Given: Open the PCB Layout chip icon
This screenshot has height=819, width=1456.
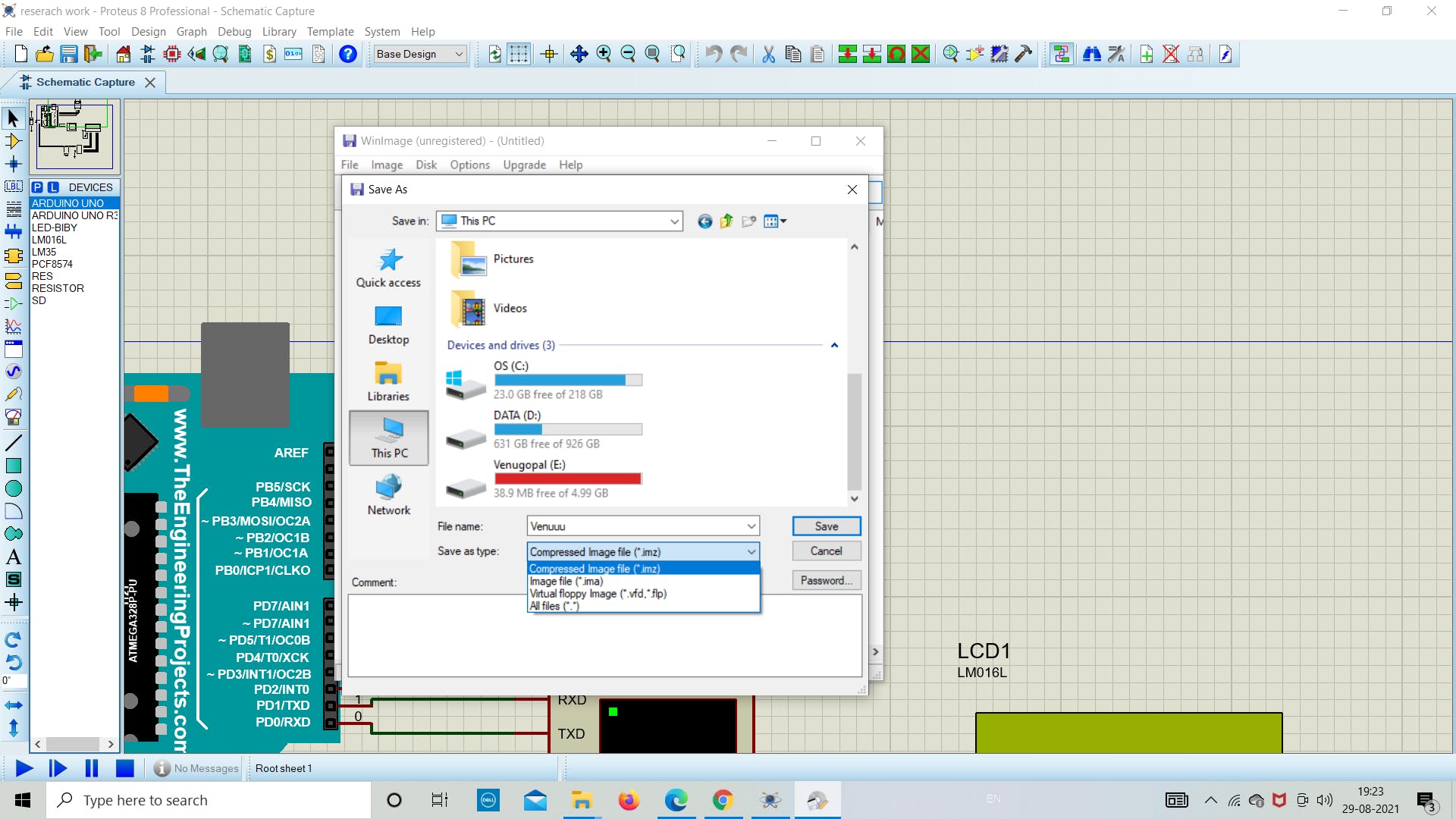Looking at the screenshot, I should [x=172, y=54].
